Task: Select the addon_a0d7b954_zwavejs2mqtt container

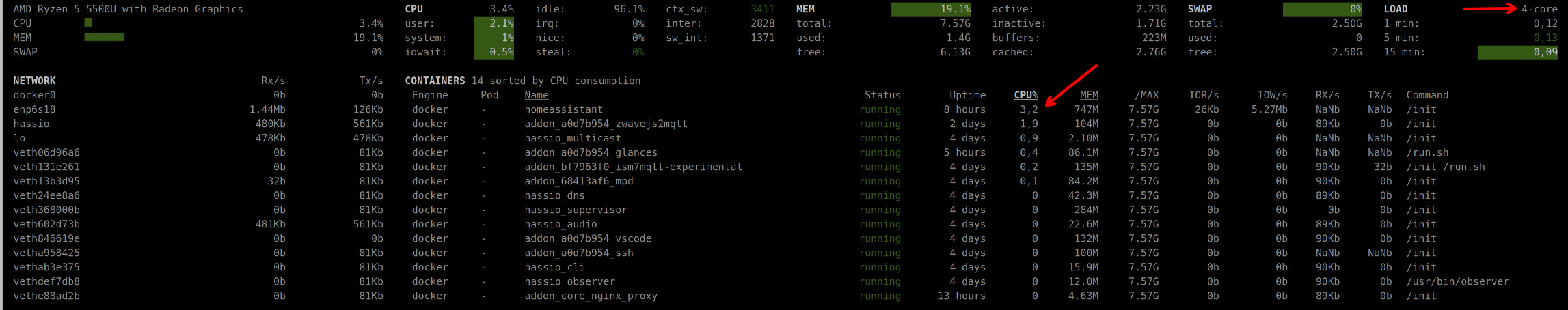Action: coord(606,124)
